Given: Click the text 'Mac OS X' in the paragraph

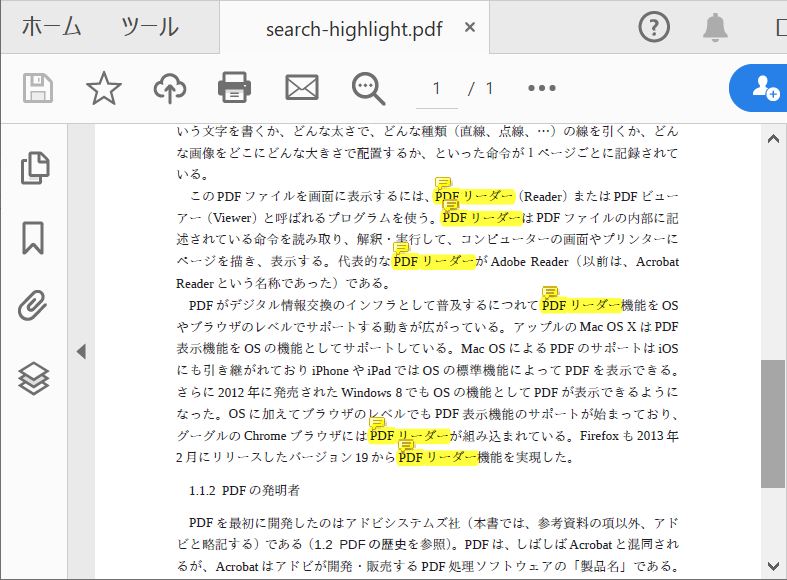Looking at the screenshot, I should click(x=608, y=327).
